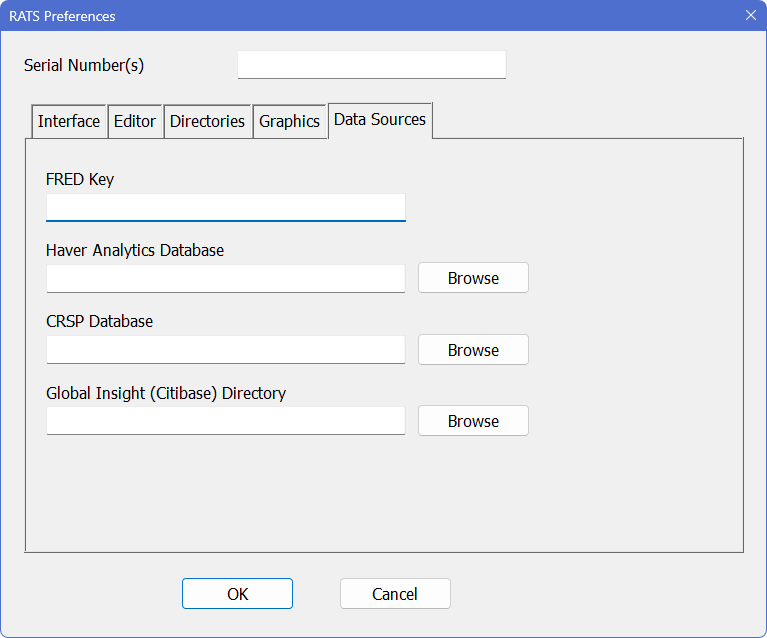This screenshot has width=767, height=638.
Task: Focus the FRED Key text box
Action: point(225,207)
